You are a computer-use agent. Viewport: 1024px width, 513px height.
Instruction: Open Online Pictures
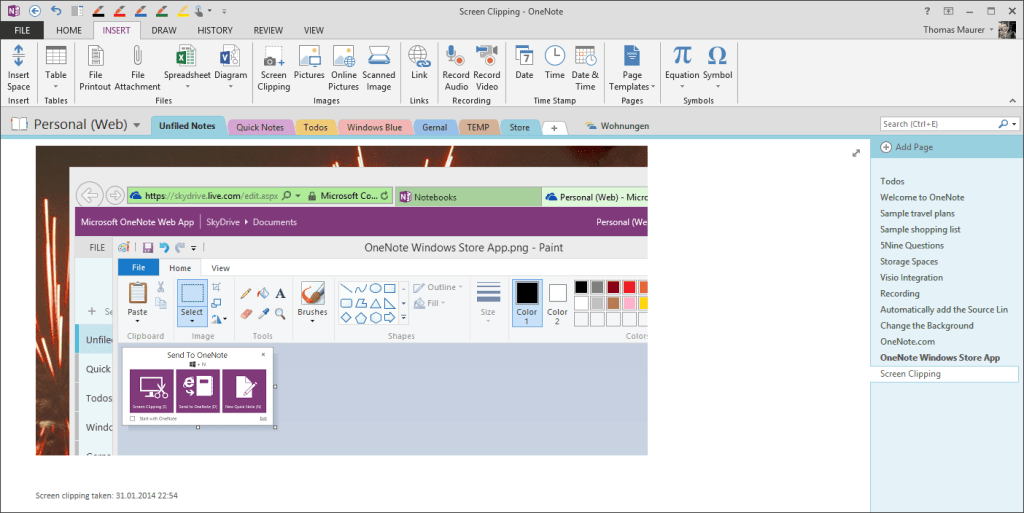tap(344, 68)
